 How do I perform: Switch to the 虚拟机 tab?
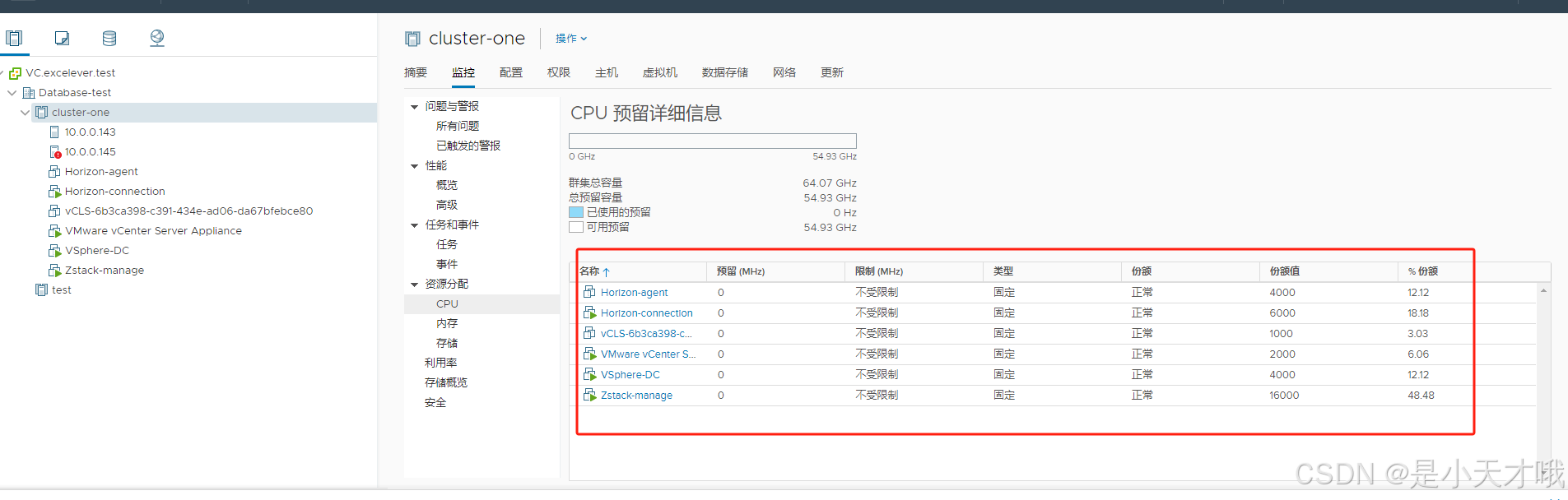coord(660,72)
